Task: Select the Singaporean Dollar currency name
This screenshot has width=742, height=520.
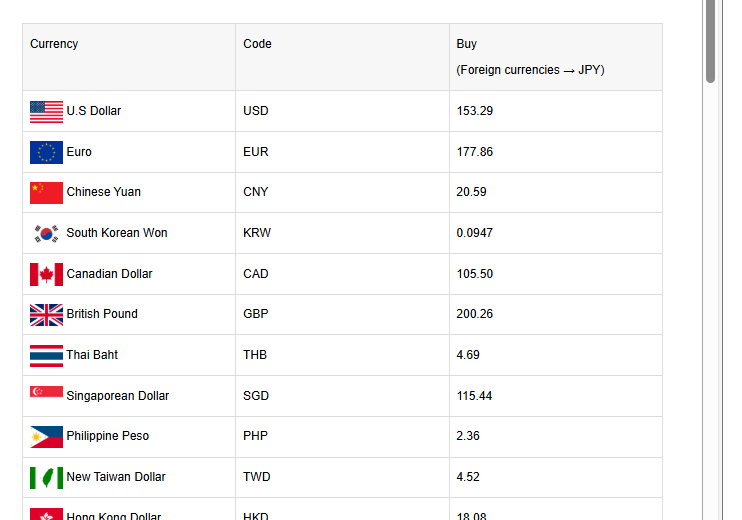Action: 118,396
